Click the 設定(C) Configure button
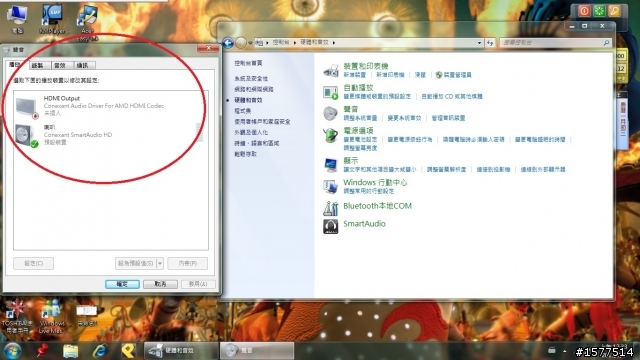This screenshot has width=640, height=360. point(33,263)
